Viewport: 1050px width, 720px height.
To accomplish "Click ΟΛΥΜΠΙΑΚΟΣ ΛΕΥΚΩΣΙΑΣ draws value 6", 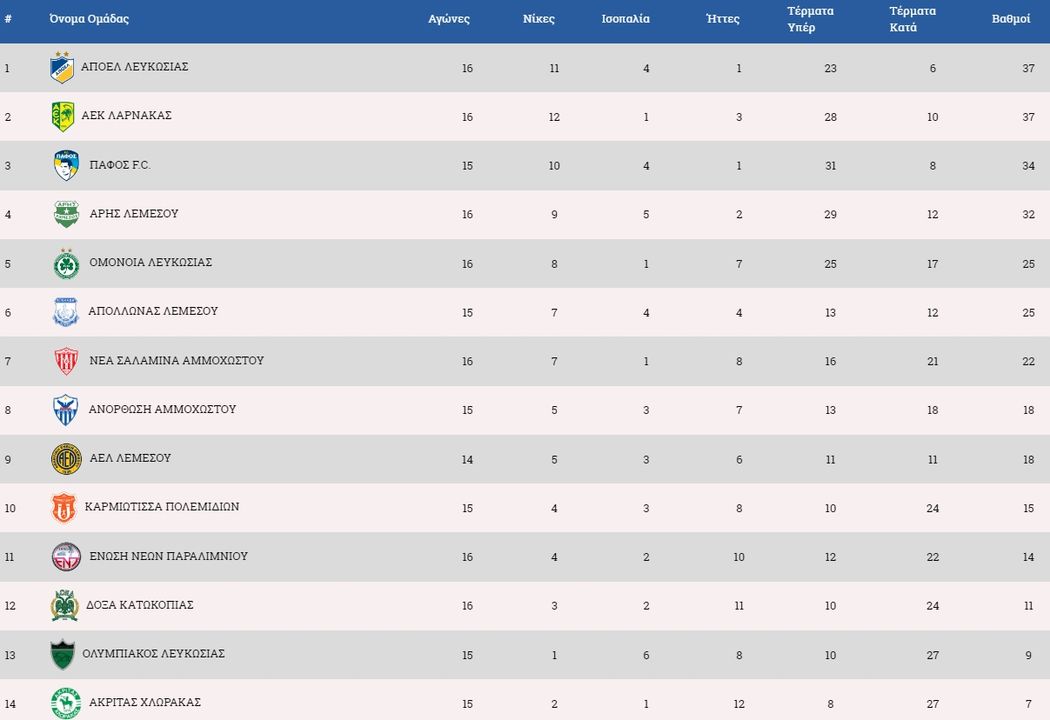I will tap(646, 656).
